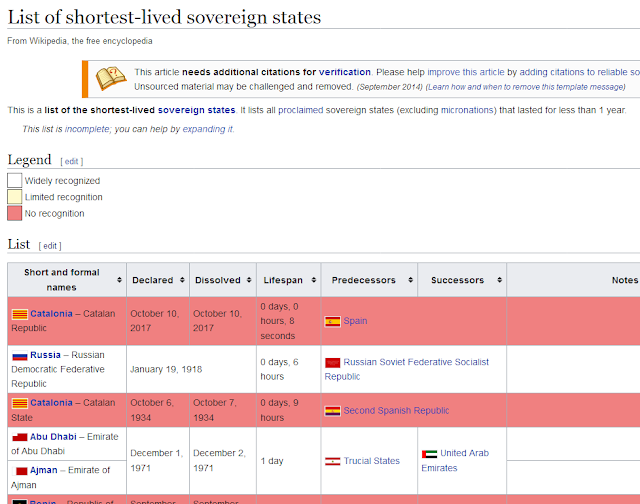Click the Ajman flag icon
Viewport: 640px width, 504px height.
pos(20,471)
